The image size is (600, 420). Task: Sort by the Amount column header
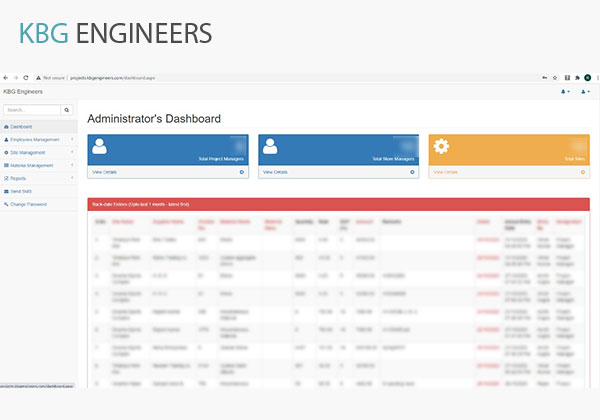coord(364,221)
